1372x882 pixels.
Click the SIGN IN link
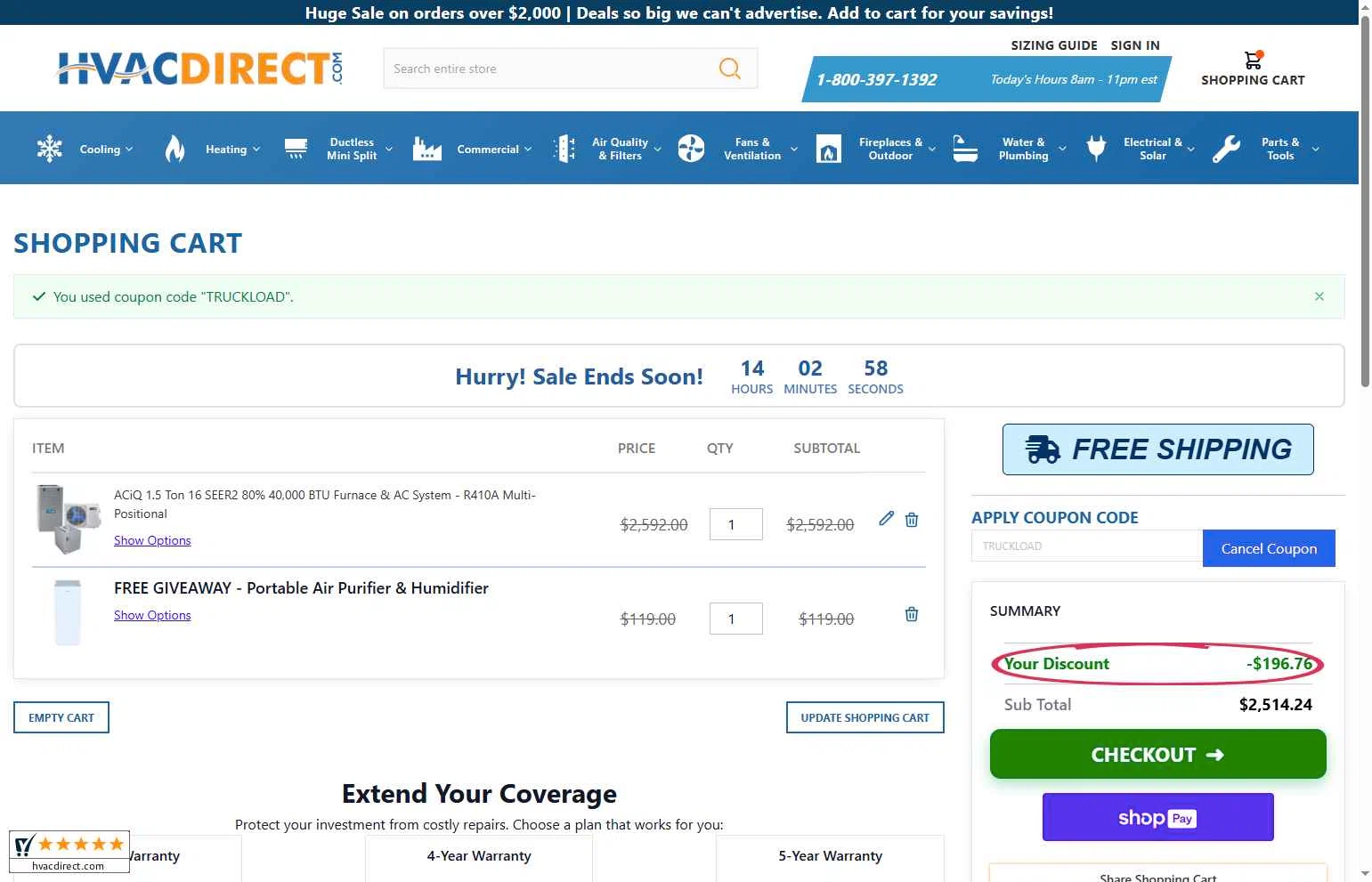[x=1135, y=45]
